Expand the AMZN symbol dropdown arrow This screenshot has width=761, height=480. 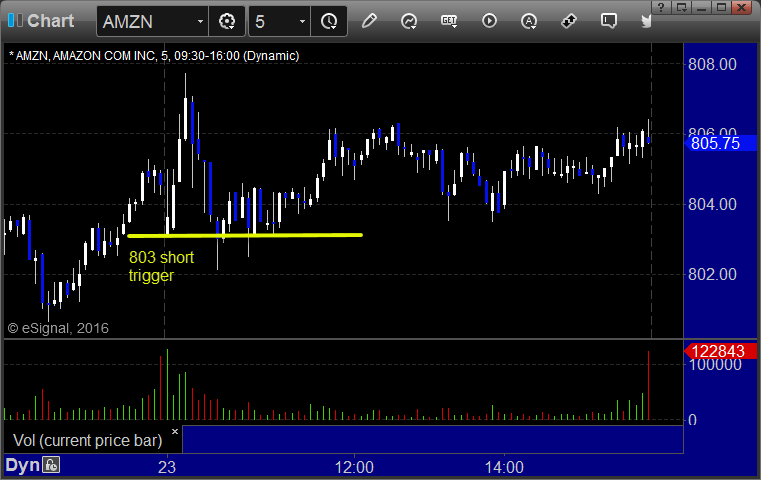[200, 22]
